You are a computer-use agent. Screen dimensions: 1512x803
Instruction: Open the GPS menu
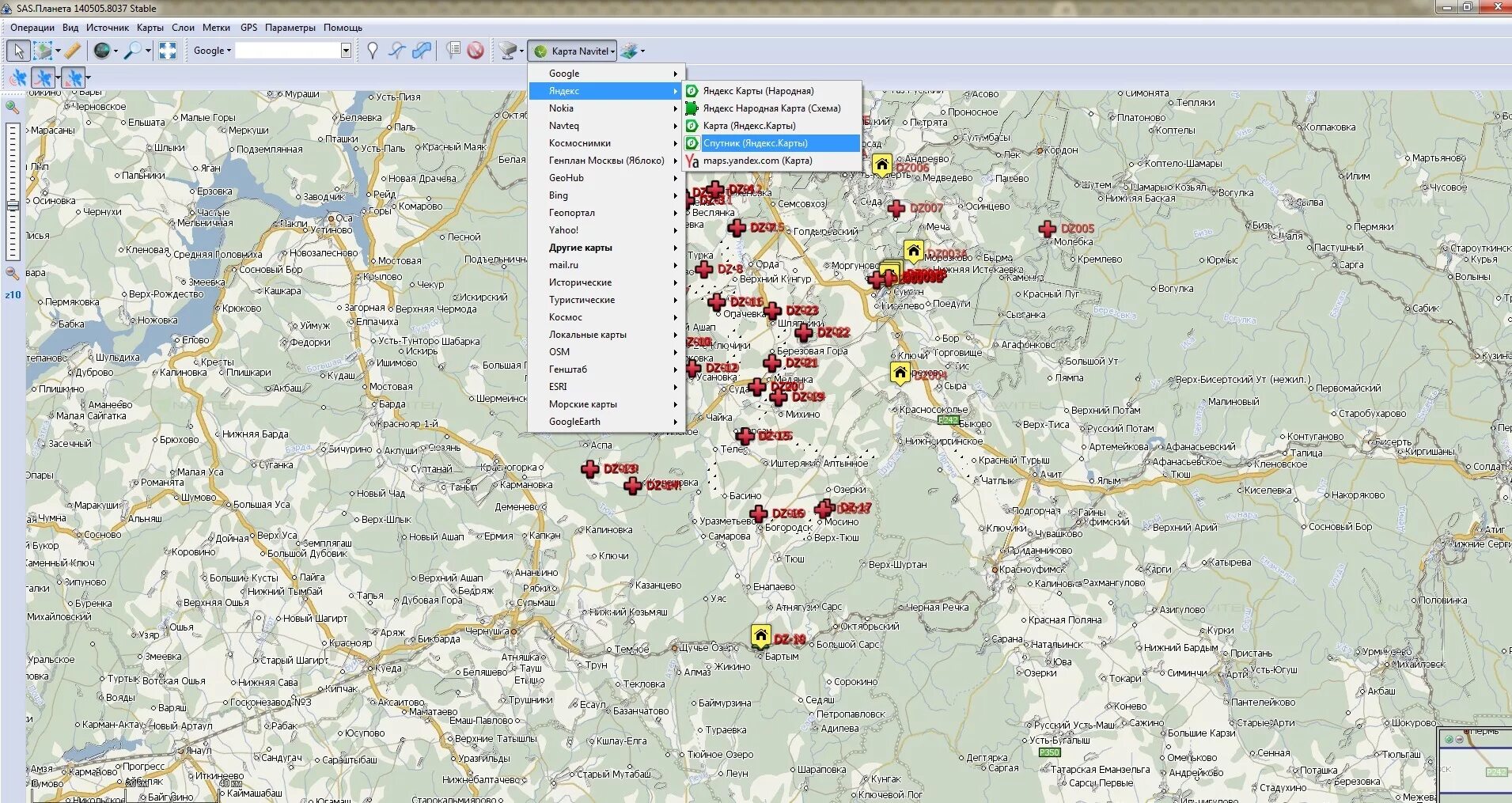click(x=249, y=28)
